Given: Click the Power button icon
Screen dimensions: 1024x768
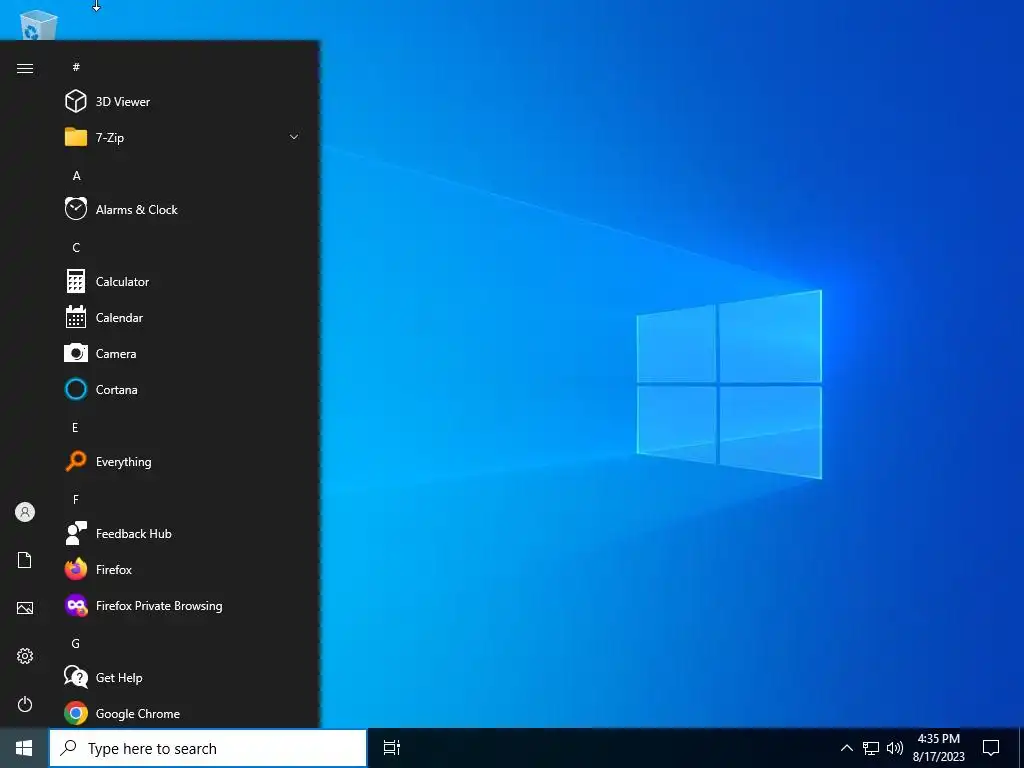Looking at the screenshot, I should click(25, 704).
